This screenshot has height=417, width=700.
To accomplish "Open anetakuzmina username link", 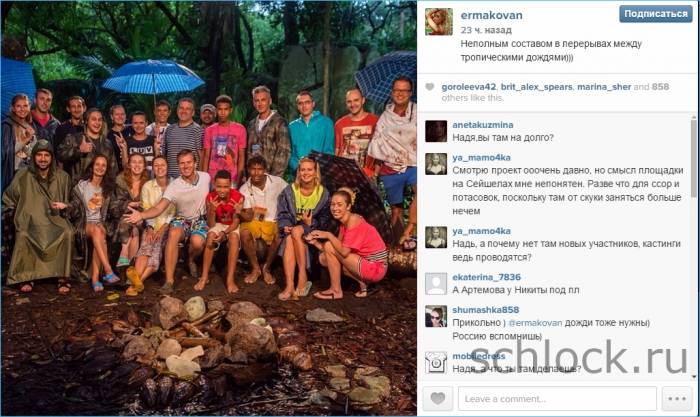I will click(x=483, y=125).
